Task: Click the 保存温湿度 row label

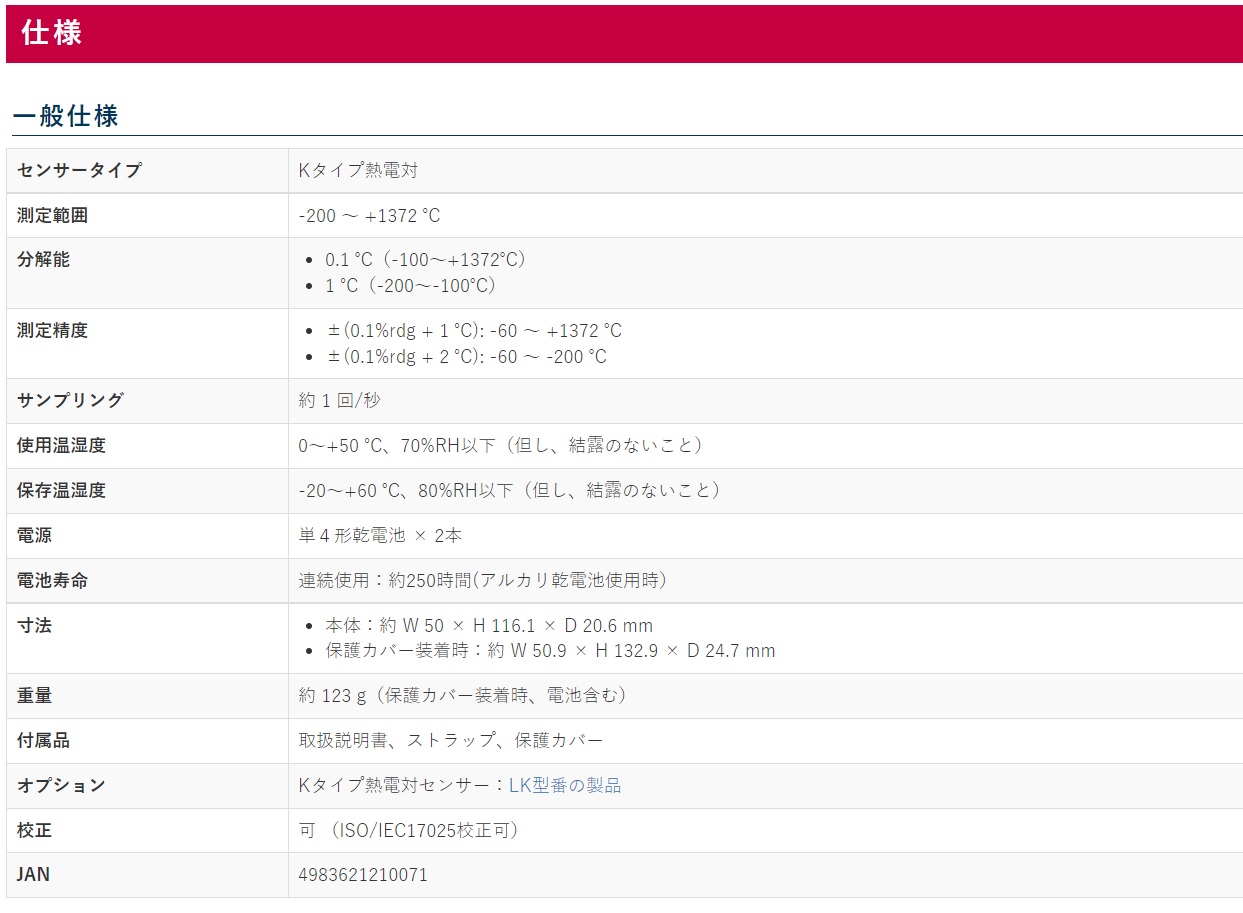Action: click(x=61, y=491)
